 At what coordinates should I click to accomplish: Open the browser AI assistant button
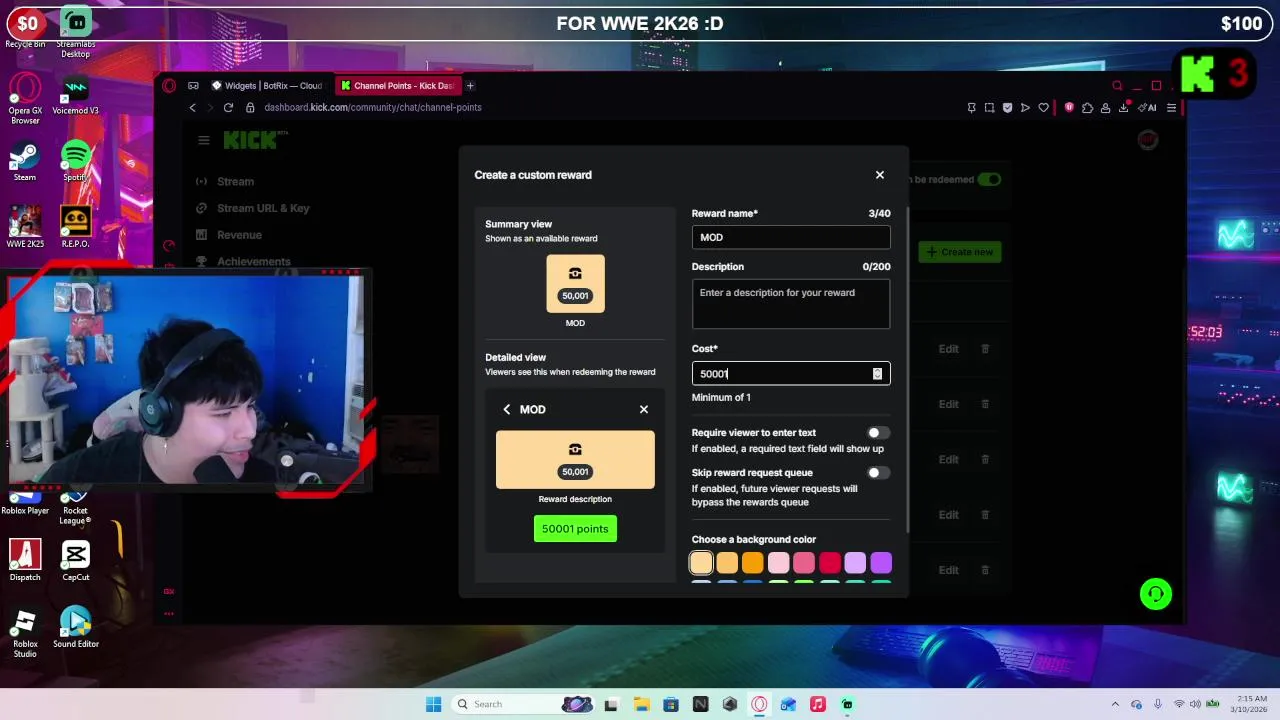pyautogui.click(x=1148, y=108)
